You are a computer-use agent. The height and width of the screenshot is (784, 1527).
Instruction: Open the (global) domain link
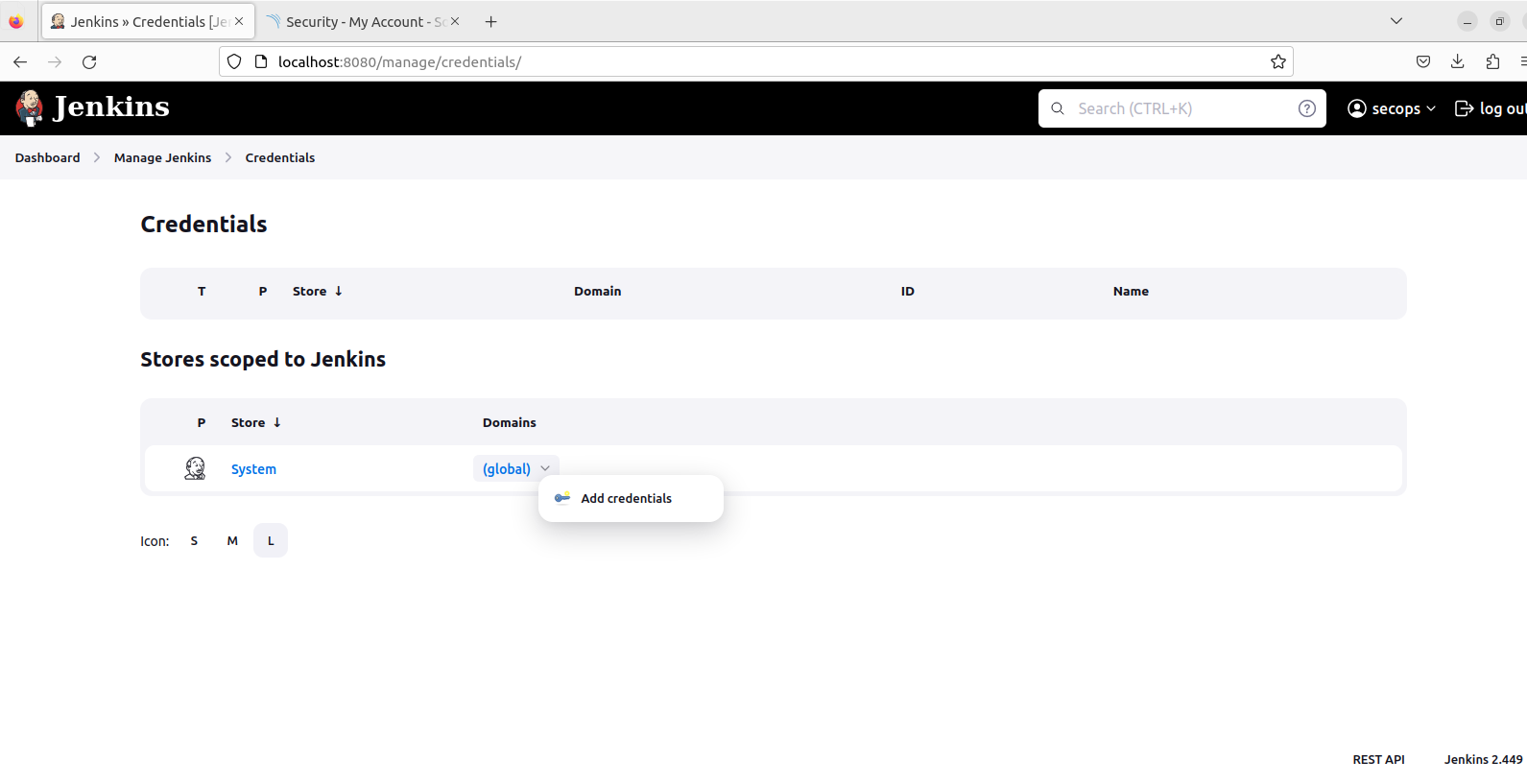[x=507, y=468]
